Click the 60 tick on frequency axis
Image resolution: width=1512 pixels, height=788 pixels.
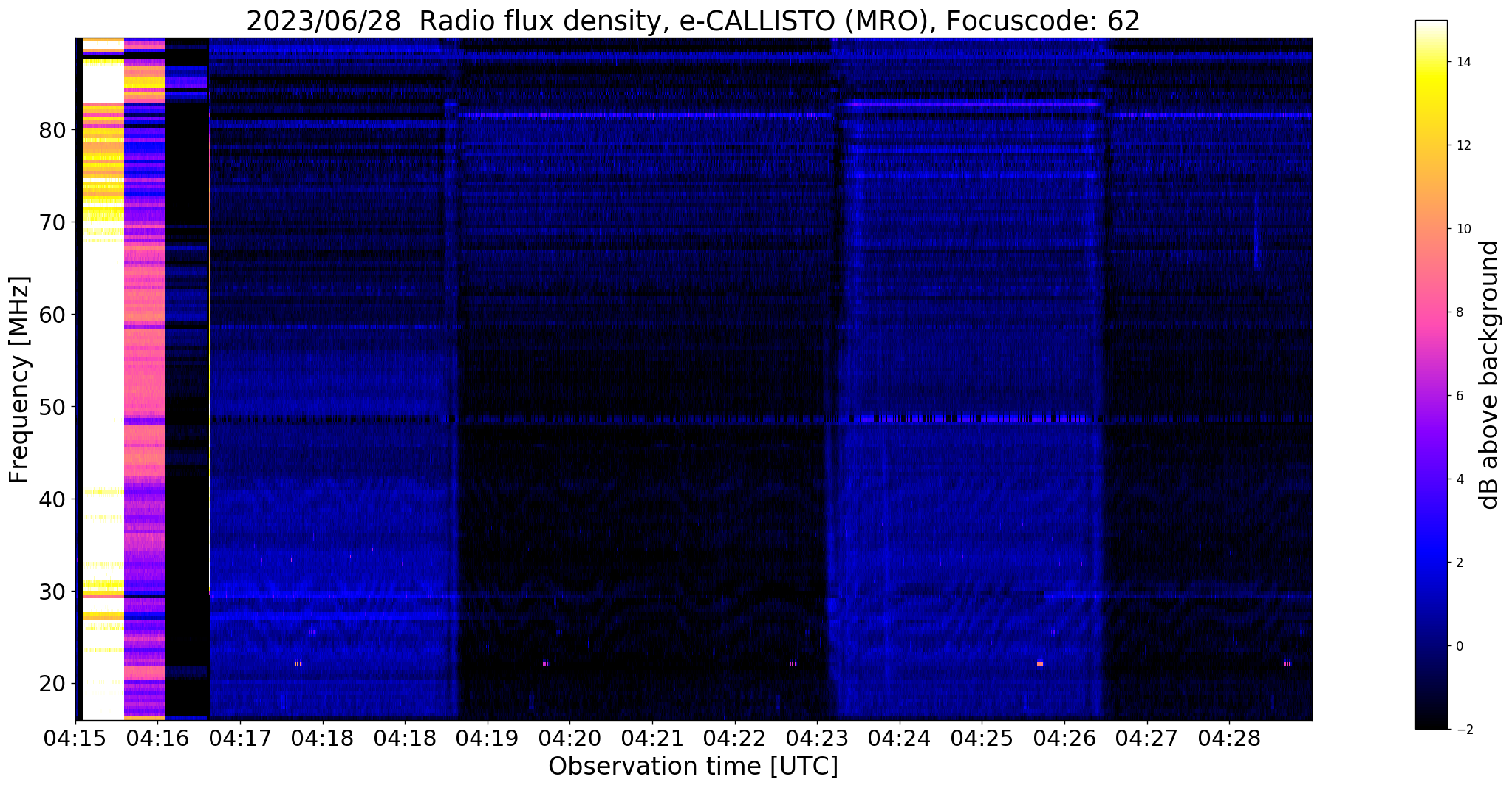click(53, 315)
